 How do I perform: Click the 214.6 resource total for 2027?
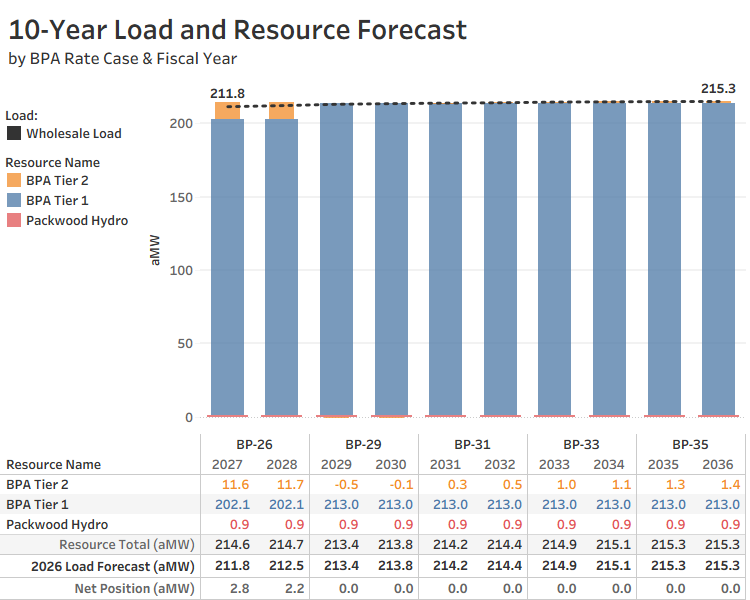(x=232, y=544)
